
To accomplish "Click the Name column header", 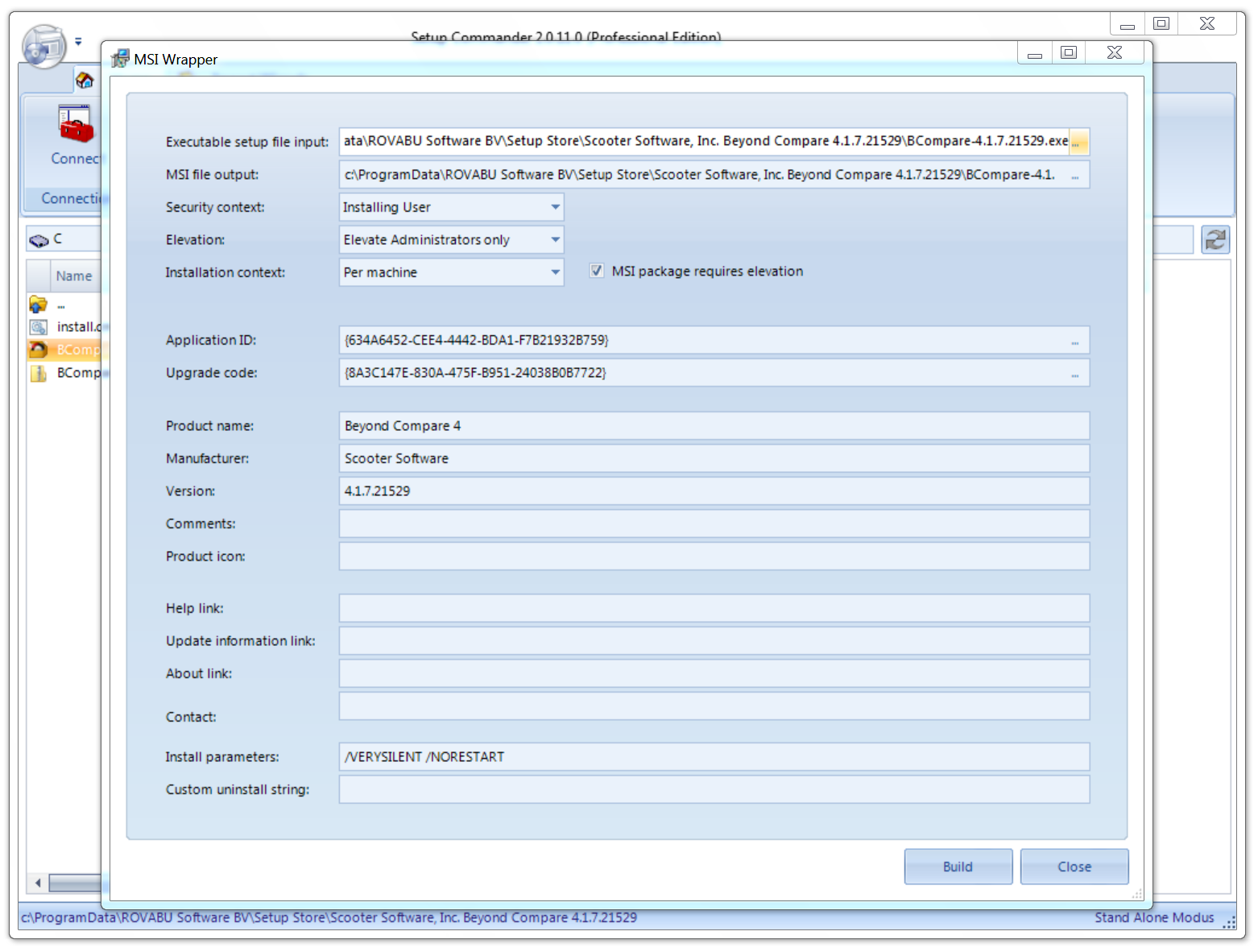I will point(74,276).
